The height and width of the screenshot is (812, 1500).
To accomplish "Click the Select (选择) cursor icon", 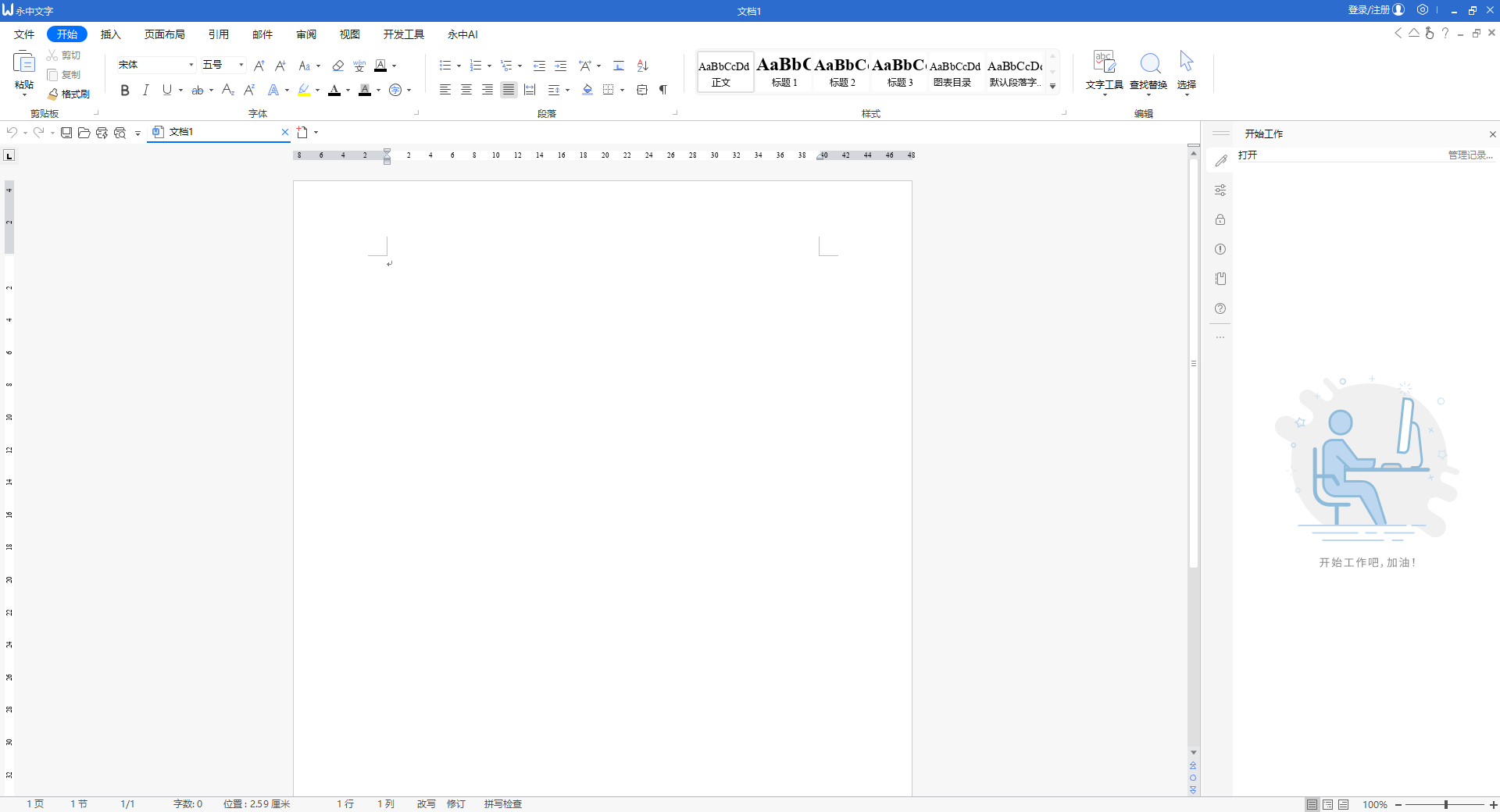I will (x=1187, y=62).
